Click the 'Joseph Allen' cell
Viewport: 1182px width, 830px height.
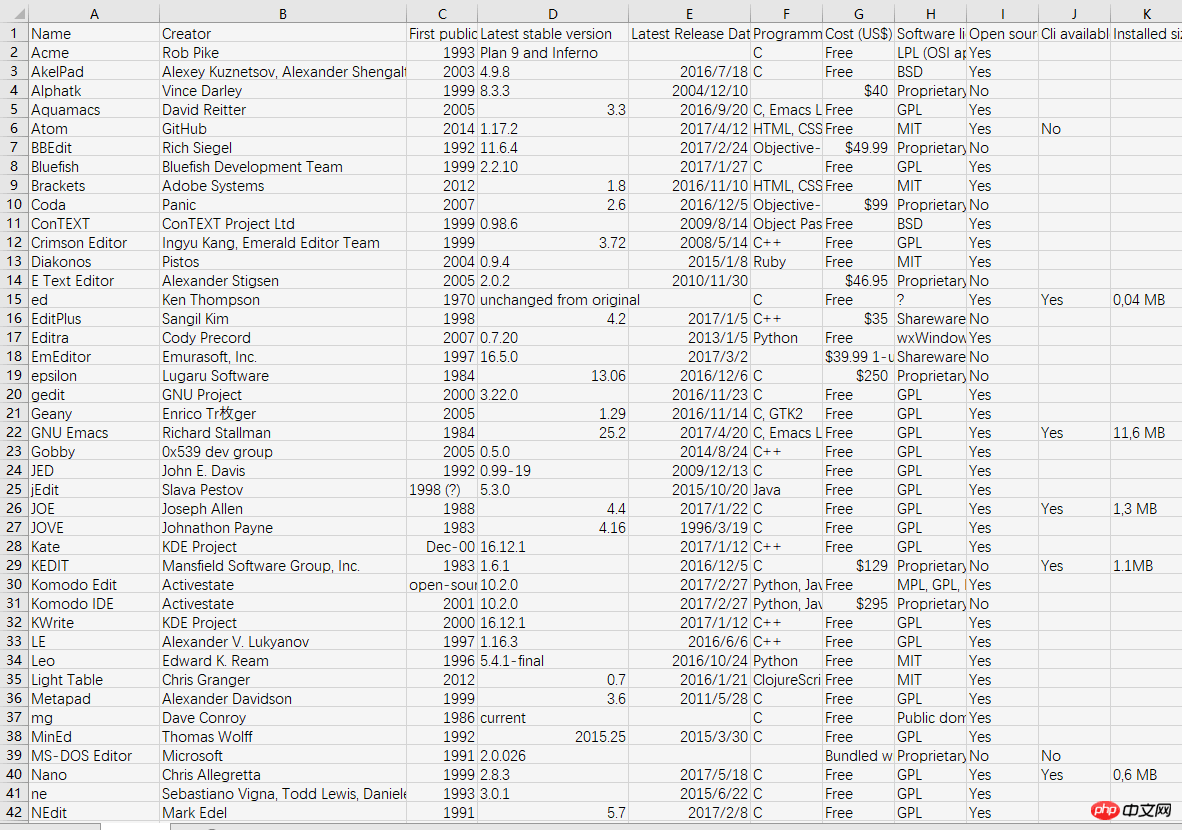pos(283,509)
